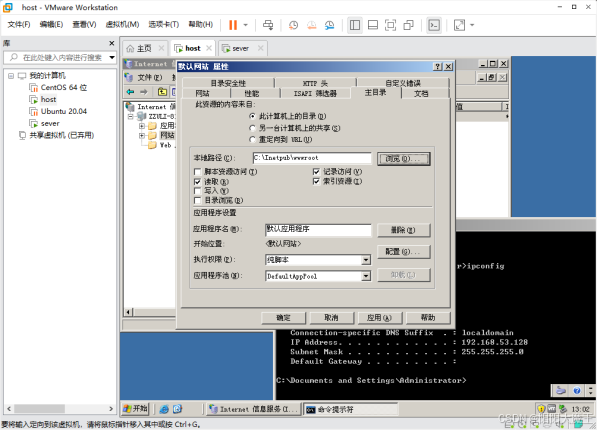
Task: Open the 目录安全性 tab in properties dialog
Action: tap(228, 83)
